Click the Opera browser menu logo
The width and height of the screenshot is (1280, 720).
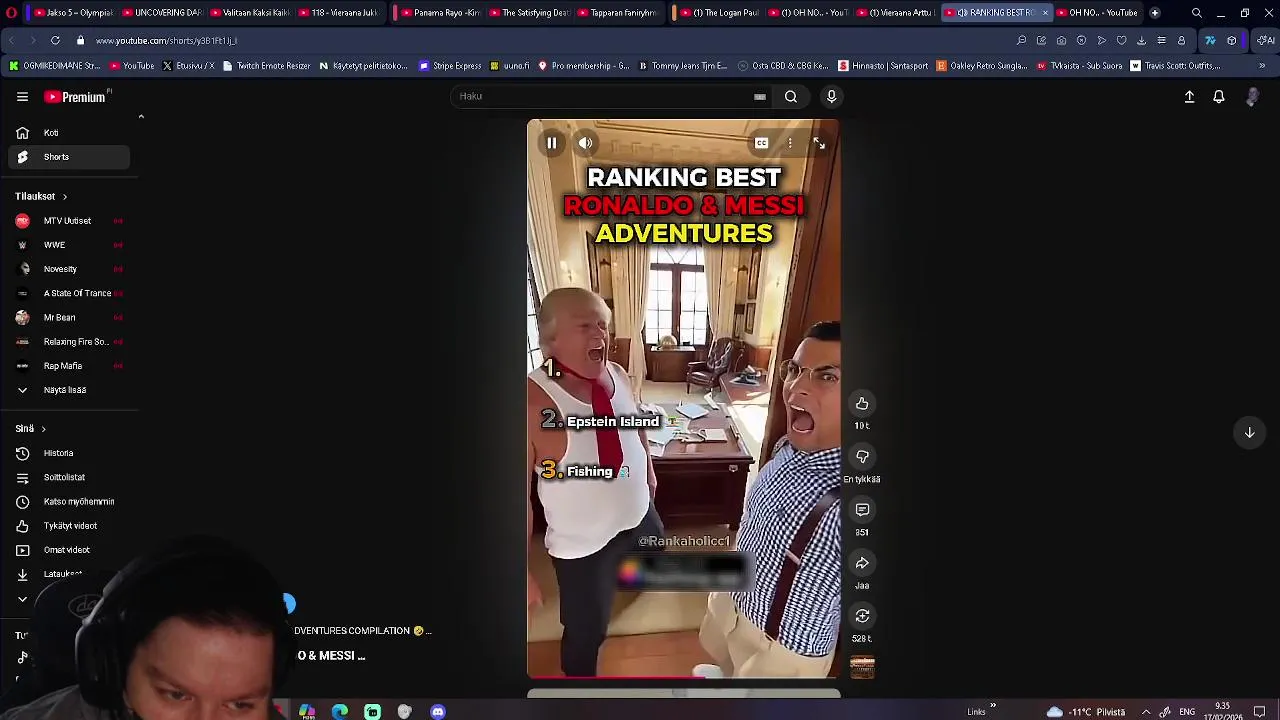click(11, 13)
